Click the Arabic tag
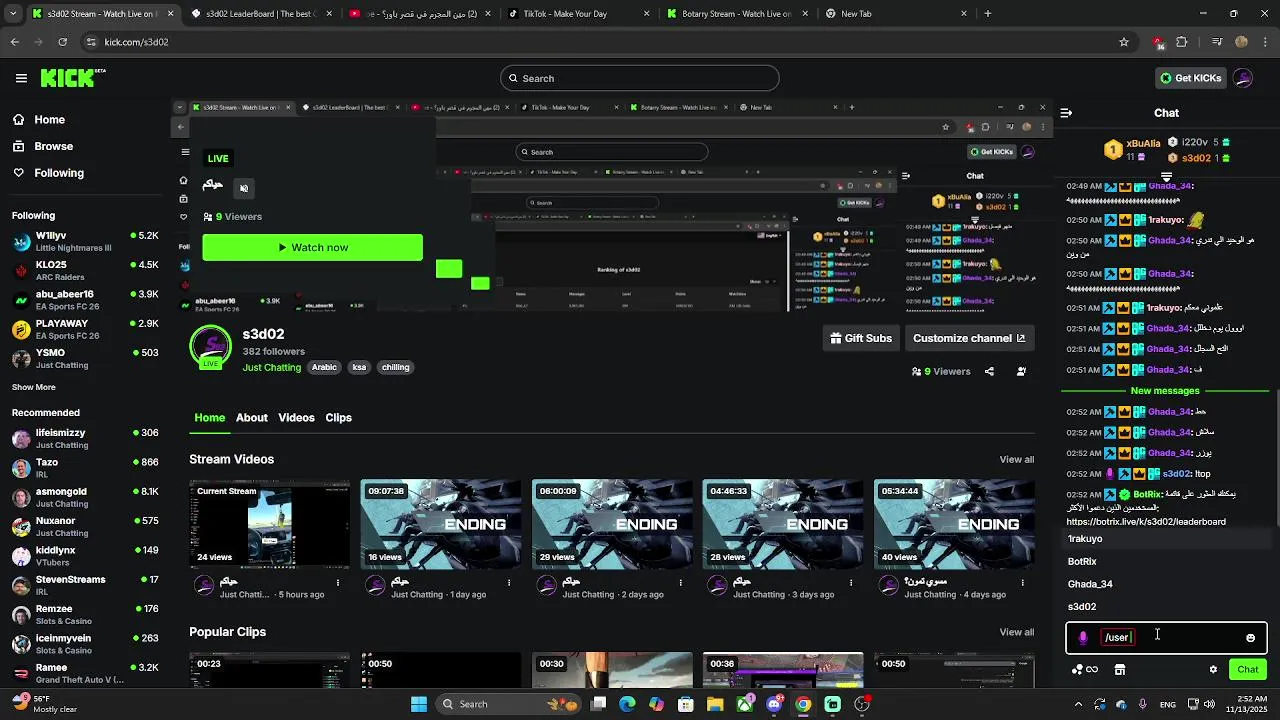Viewport: 1280px width, 720px height. coord(324,367)
